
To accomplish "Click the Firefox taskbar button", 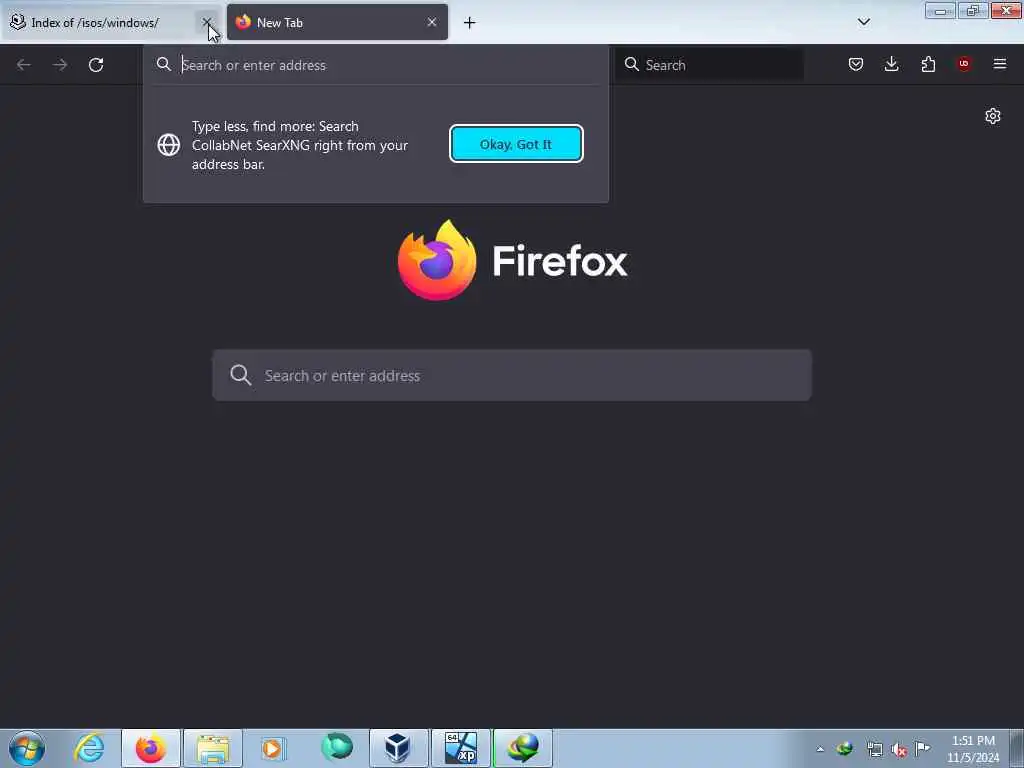I will (151, 748).
